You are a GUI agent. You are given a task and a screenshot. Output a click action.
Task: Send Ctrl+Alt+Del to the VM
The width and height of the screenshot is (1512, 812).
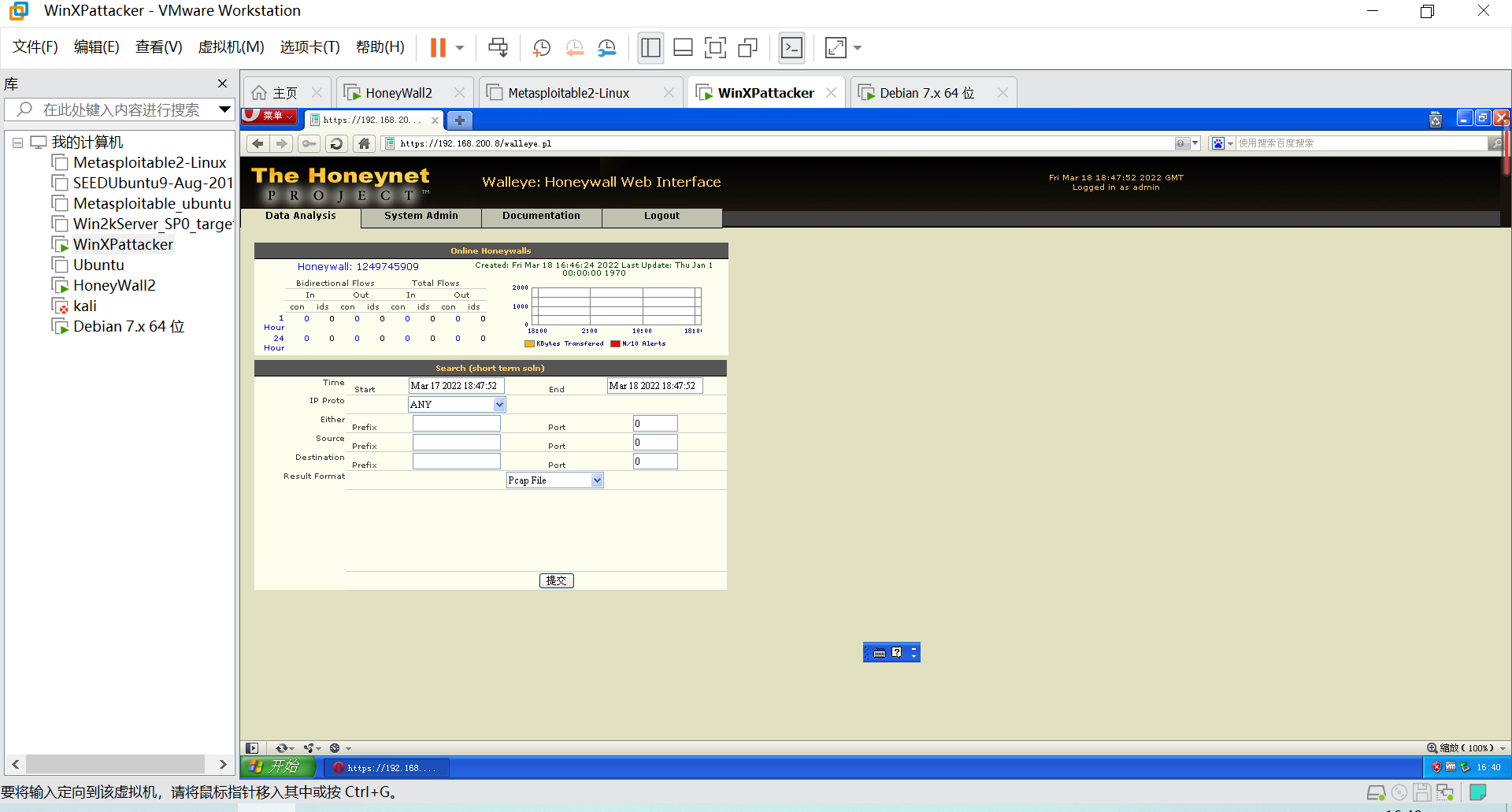[498, 48]
